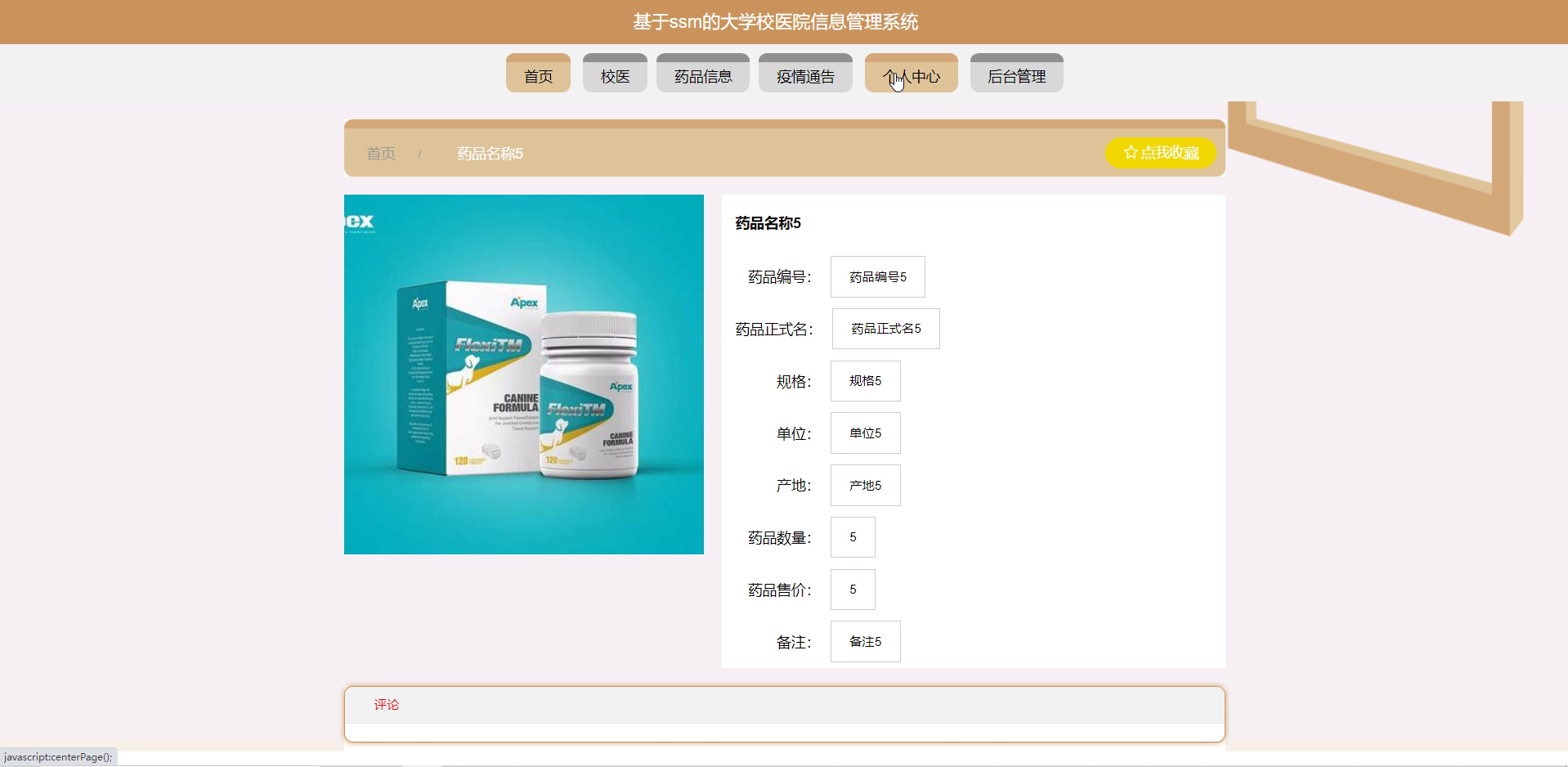Open the 评论 comments tab

point(387,705)
